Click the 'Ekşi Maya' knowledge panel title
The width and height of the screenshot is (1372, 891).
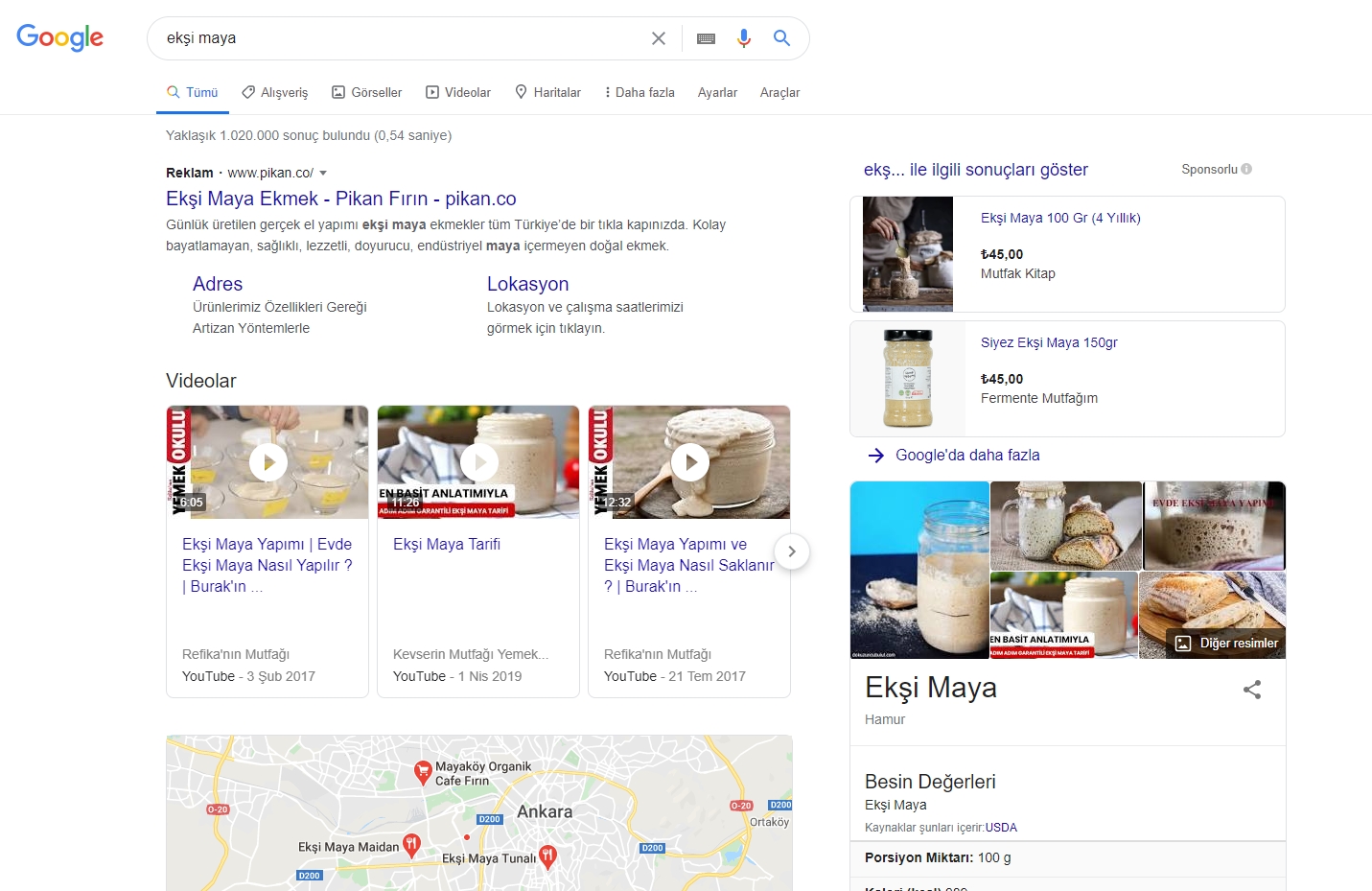click(x=931, y=688)
